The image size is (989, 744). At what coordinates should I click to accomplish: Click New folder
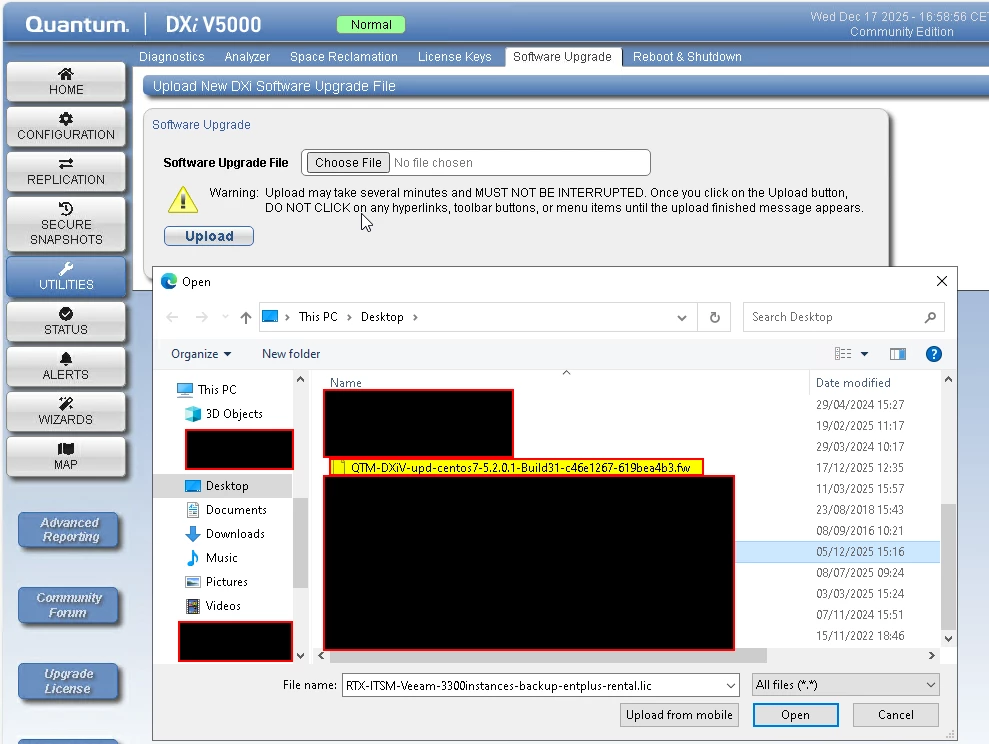pyautogui.click(x=291, y=354)
